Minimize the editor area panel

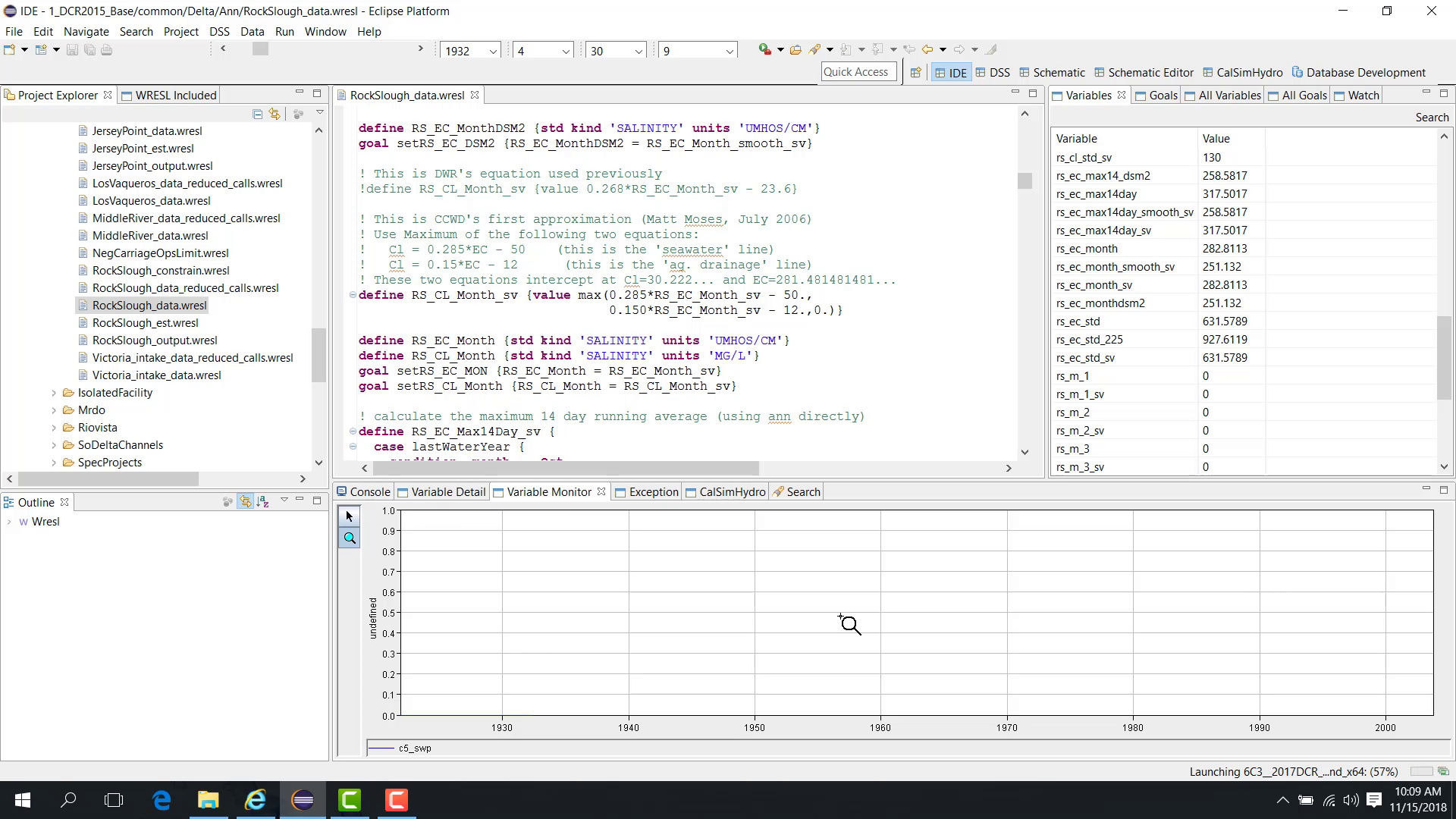(x=1015, y=93)
